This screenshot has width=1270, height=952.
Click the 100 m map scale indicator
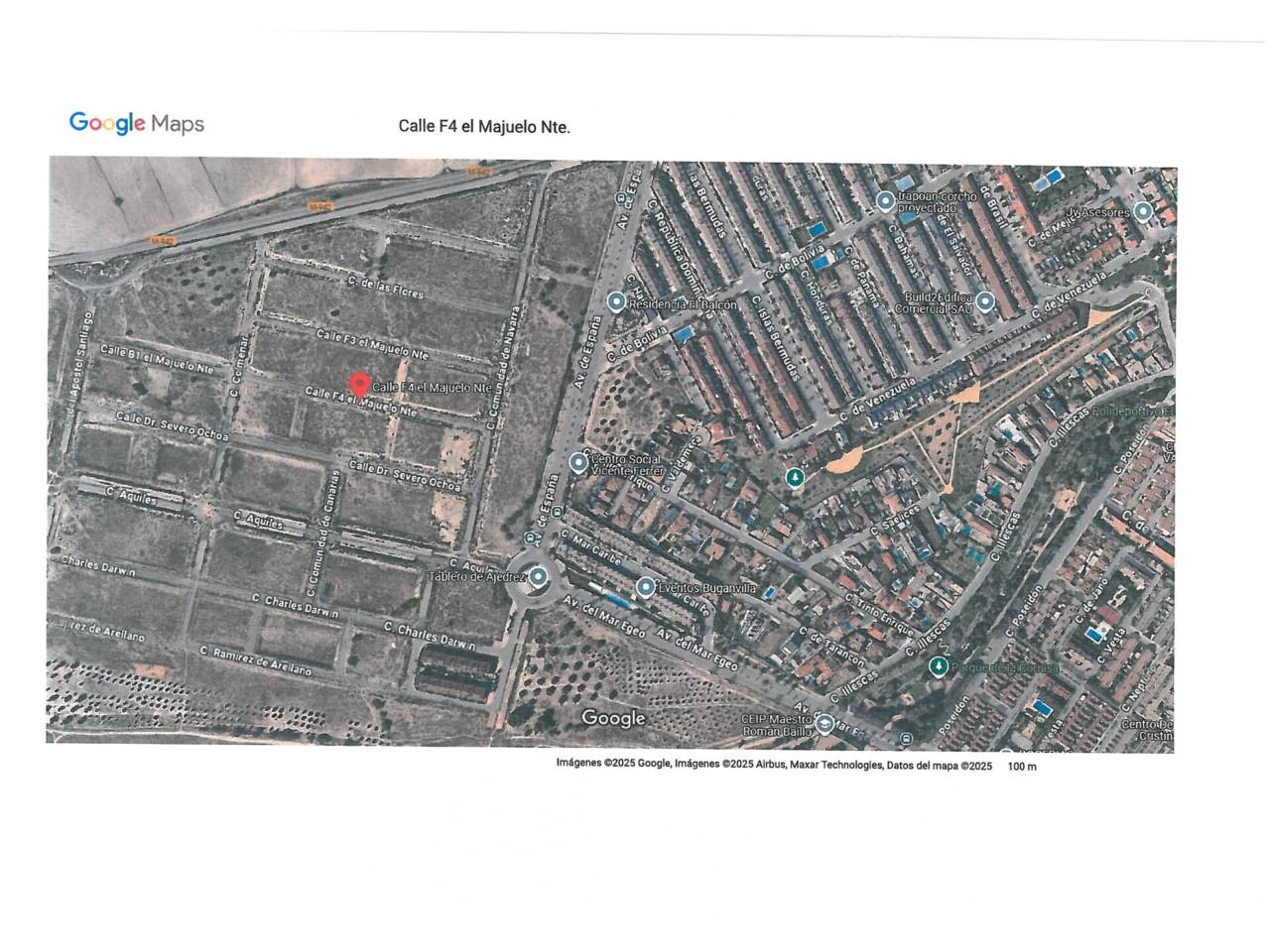pyautogui.click(x=1022, y=766)
